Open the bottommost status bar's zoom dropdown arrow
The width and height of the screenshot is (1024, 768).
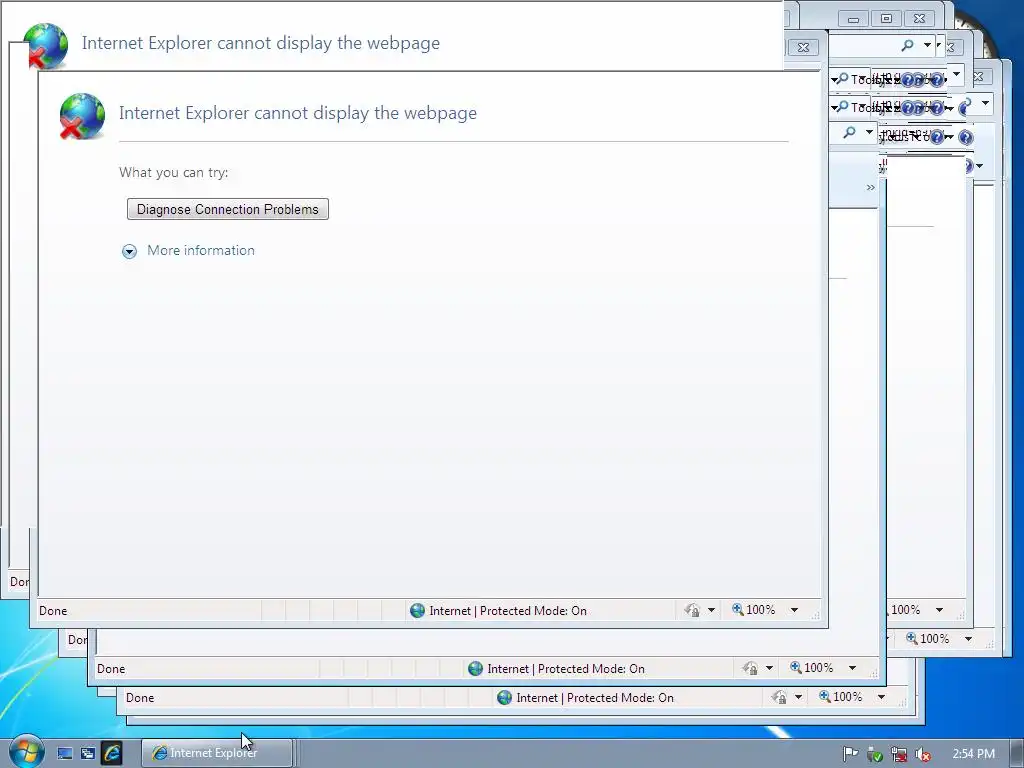881,697
